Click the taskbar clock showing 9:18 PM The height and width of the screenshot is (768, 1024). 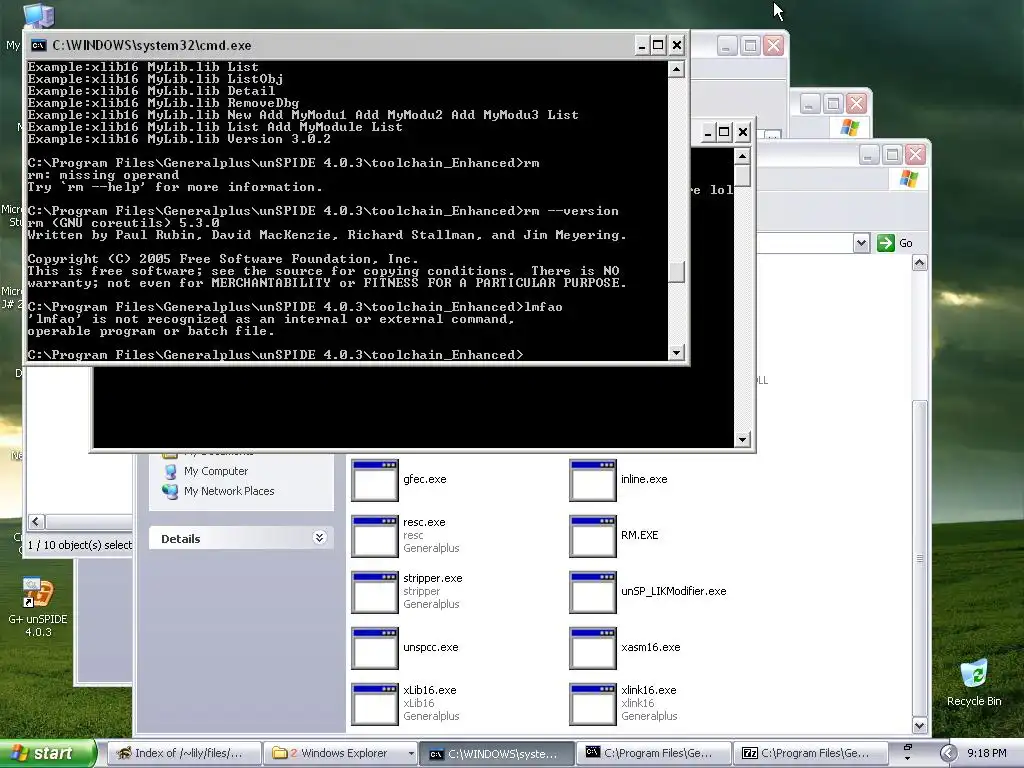(986, 753)
